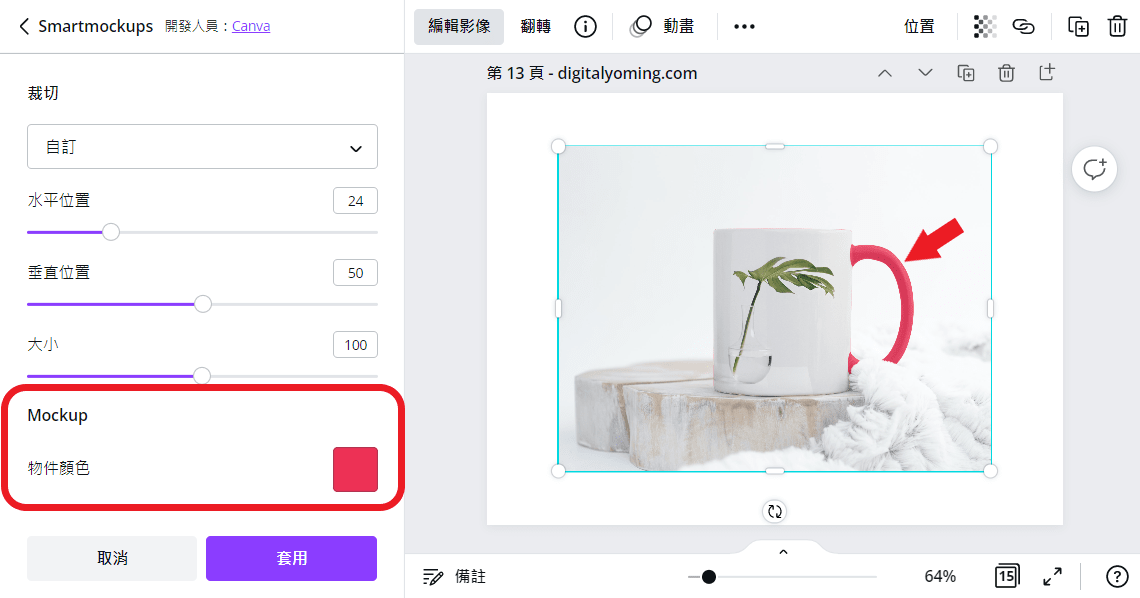1140x598 pixels.
Task: Apply changes with the 套用 button
Action: point(291,559)
